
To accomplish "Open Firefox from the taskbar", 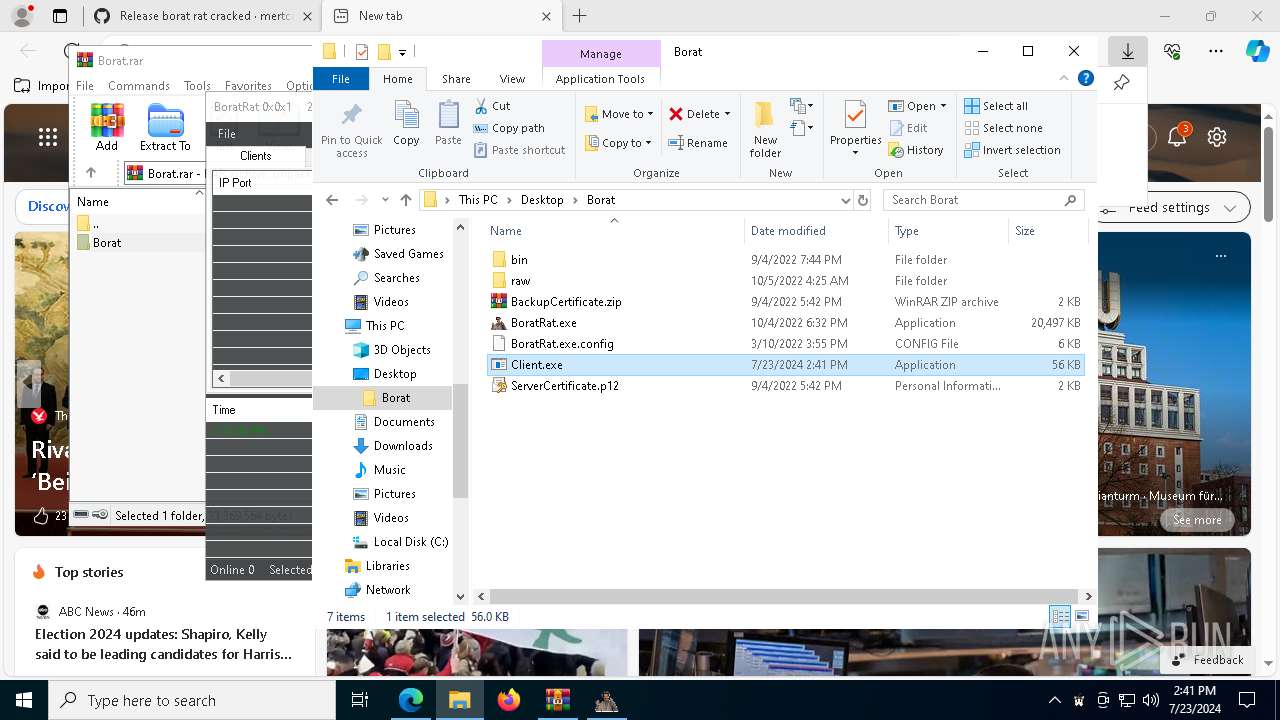I will point(509,700).
